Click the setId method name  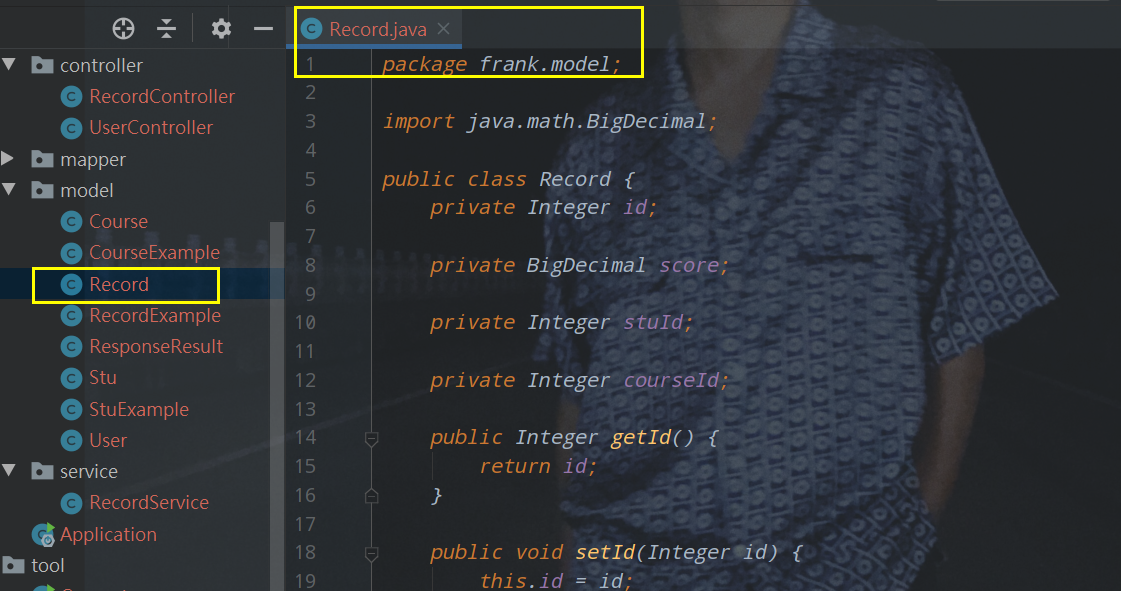coord(605,552)
